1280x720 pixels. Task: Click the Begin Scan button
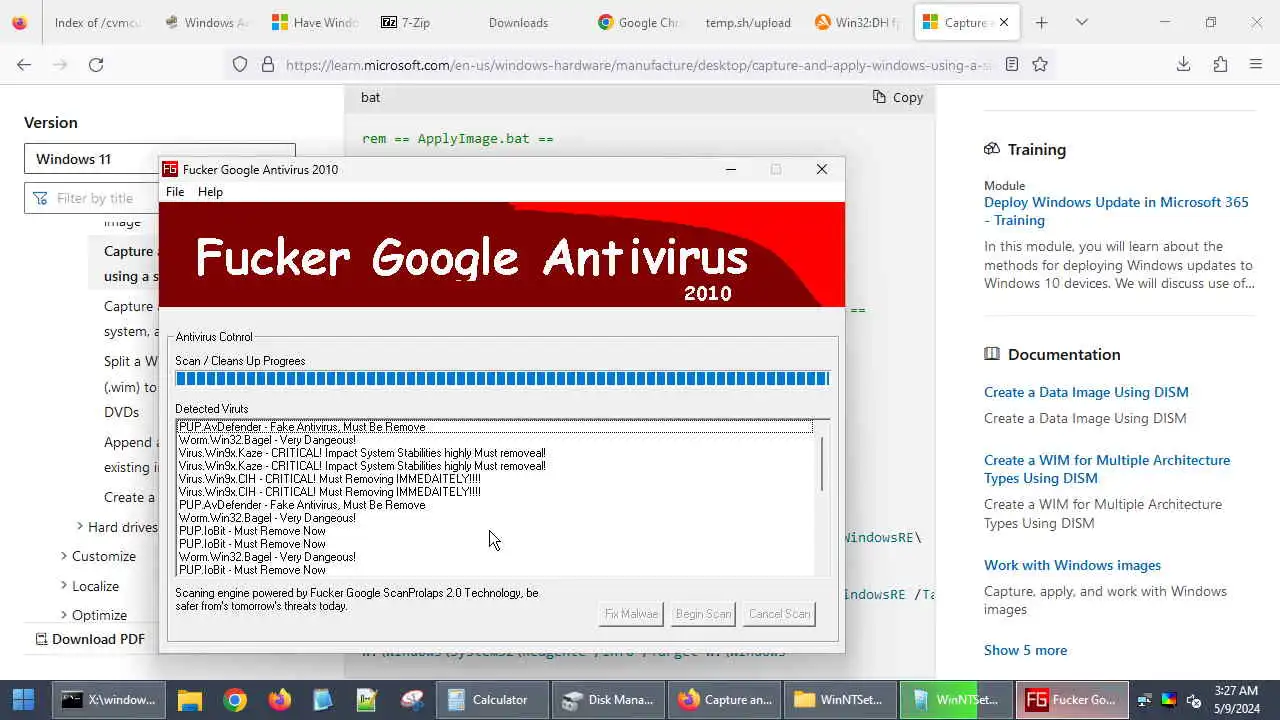point(703,614)
